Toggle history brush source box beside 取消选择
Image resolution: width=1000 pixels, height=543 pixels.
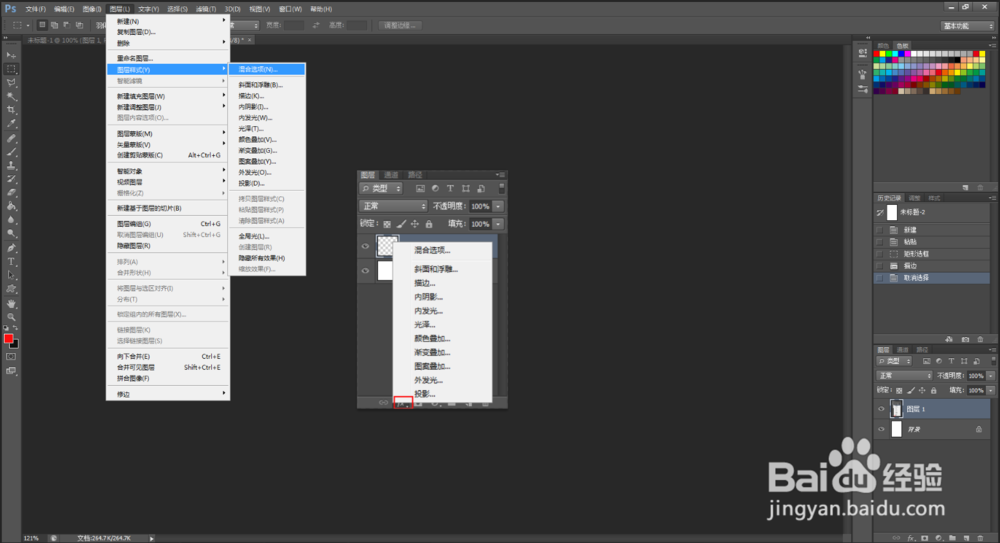pos(880,278)
